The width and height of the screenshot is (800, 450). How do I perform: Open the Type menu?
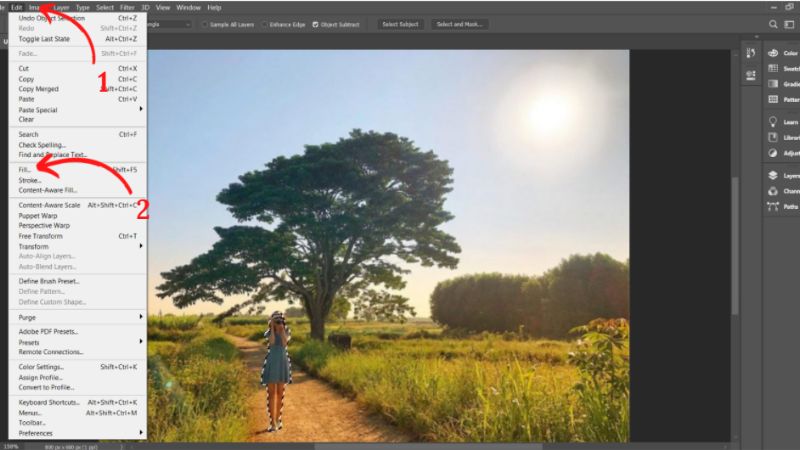(83, 8)
